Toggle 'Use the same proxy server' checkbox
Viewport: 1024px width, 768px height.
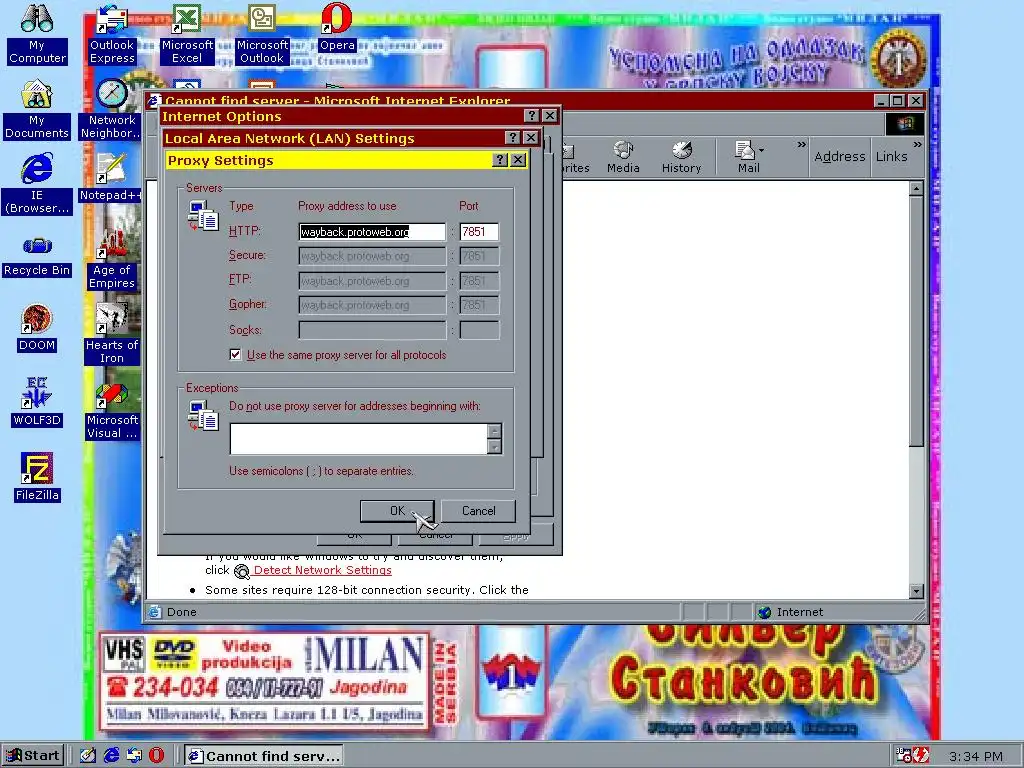point(236,355)
